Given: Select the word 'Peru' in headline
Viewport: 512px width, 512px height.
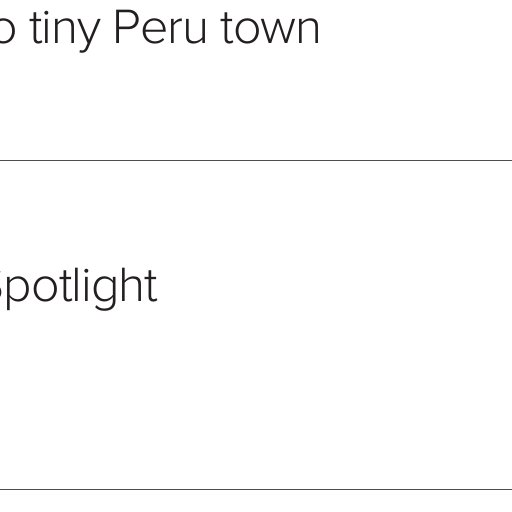Looking at the screenshot, I should point(160,27).
